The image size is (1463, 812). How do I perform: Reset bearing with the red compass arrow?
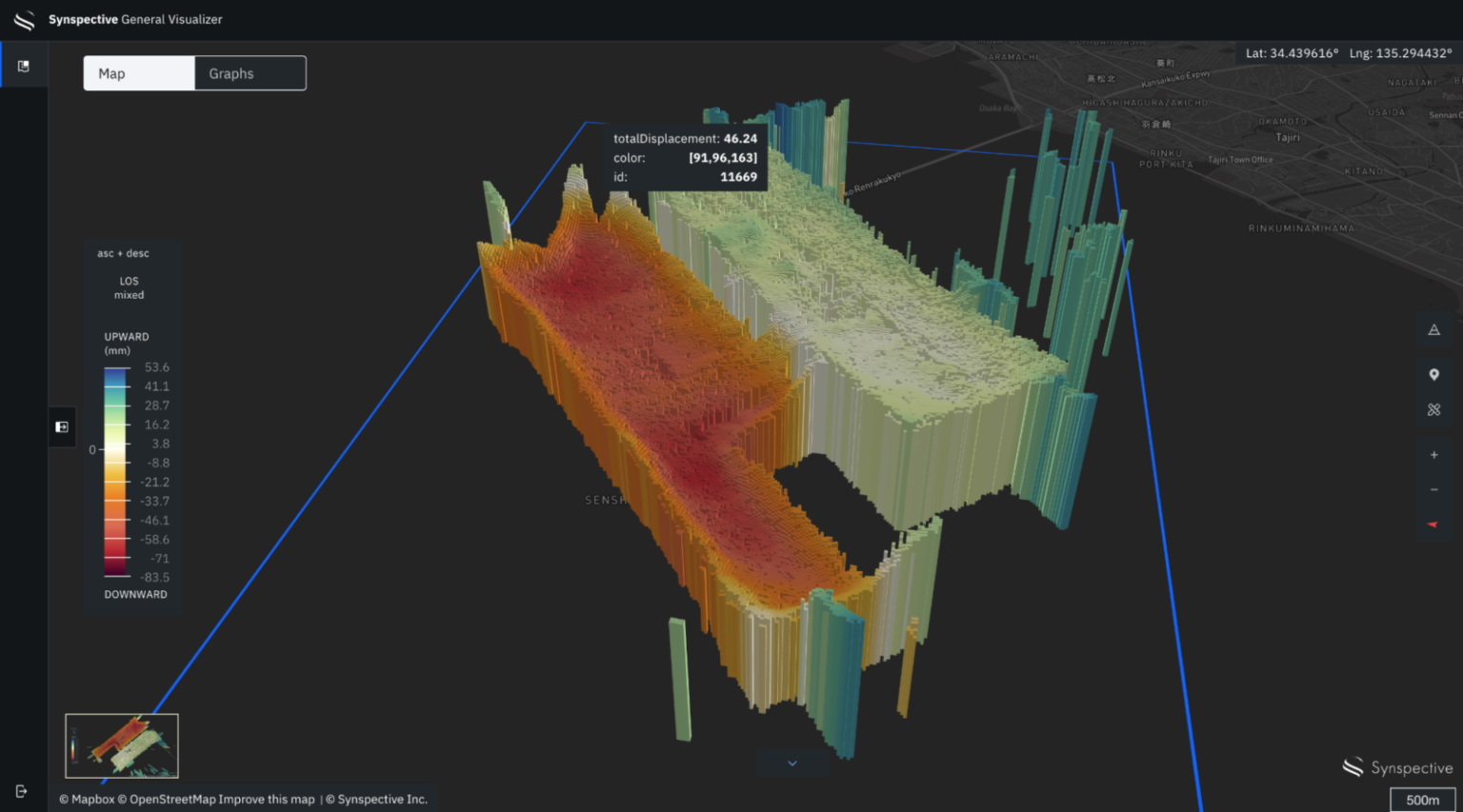[x=1433, y=525]
